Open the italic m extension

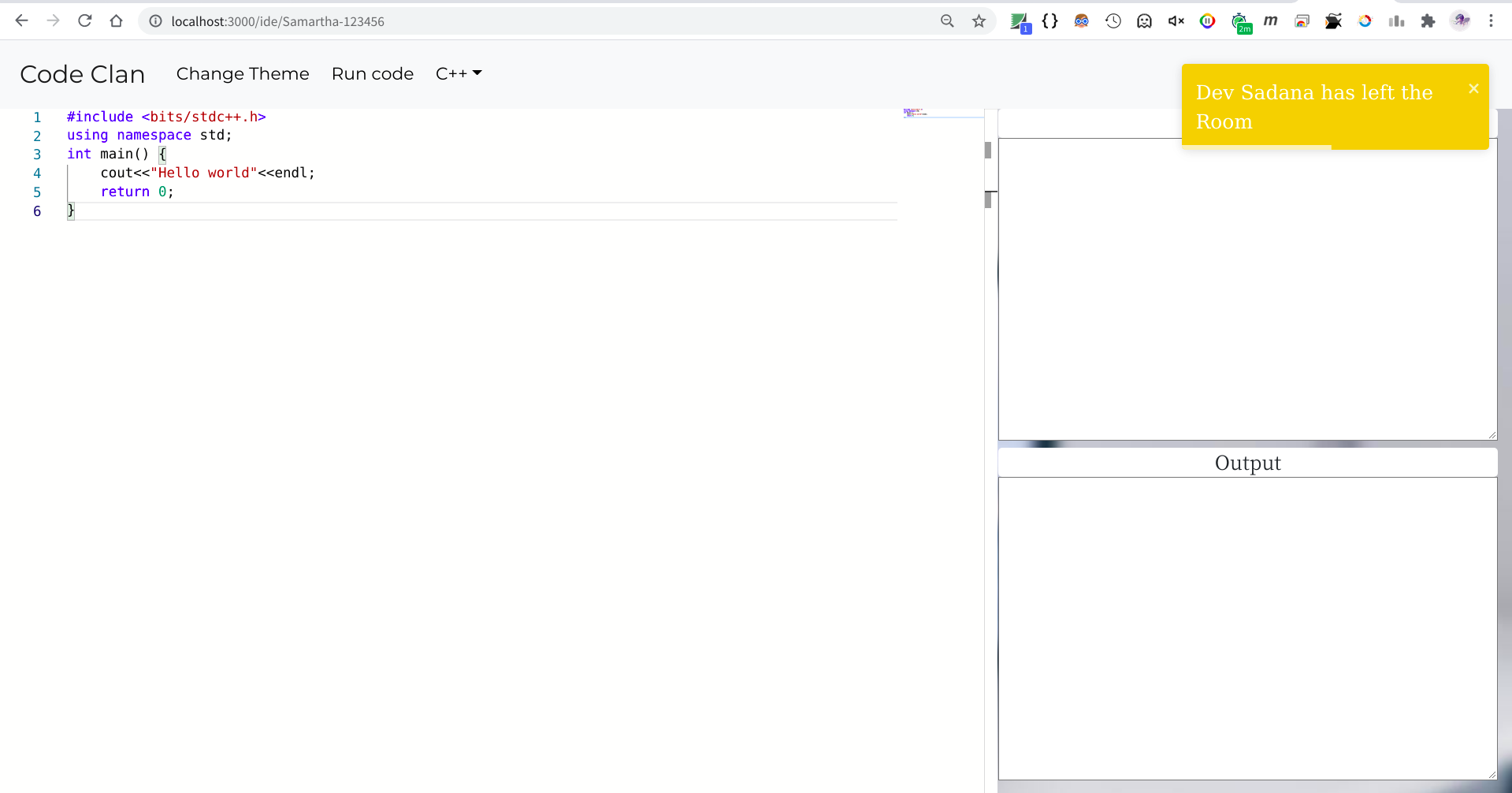[1270, 21]
